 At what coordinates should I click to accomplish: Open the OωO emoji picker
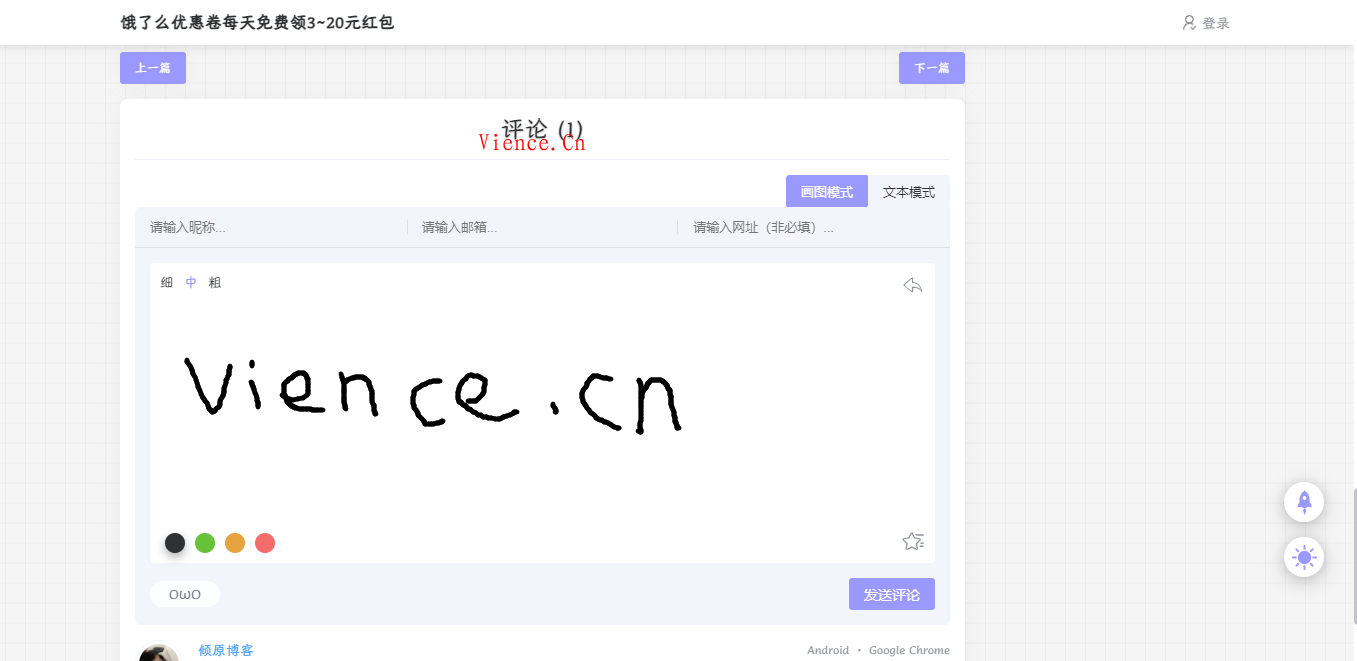pos(185,594)
